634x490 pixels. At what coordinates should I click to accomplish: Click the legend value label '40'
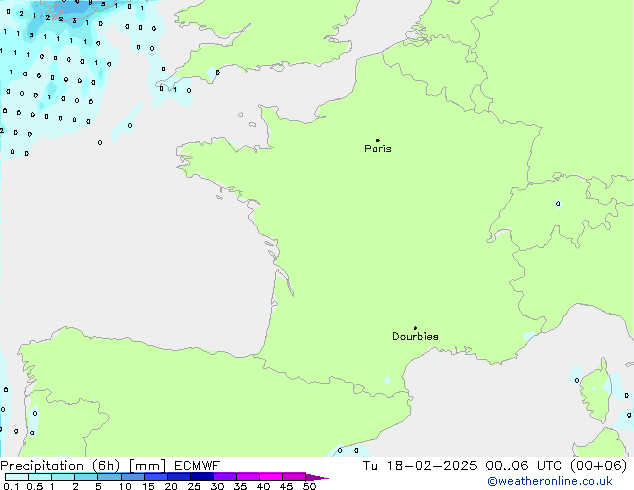click(264, 486)
